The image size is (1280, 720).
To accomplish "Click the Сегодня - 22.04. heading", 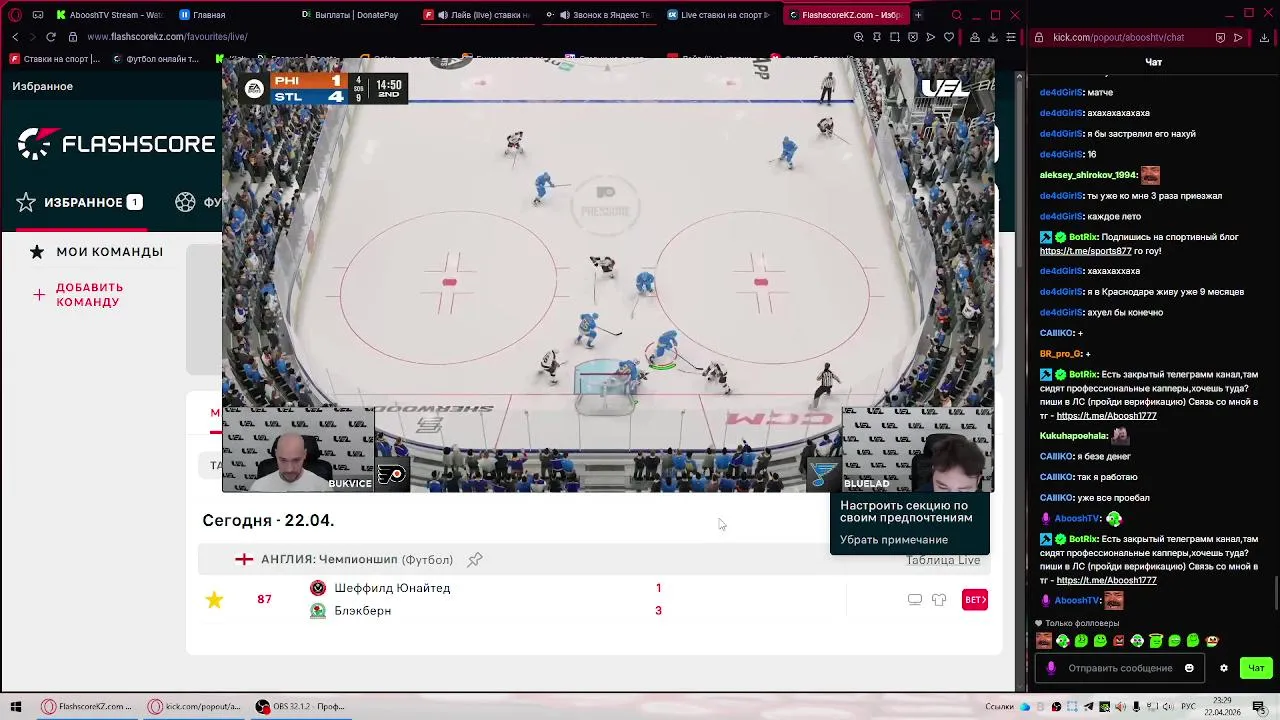I will click(x=268, y=521).
